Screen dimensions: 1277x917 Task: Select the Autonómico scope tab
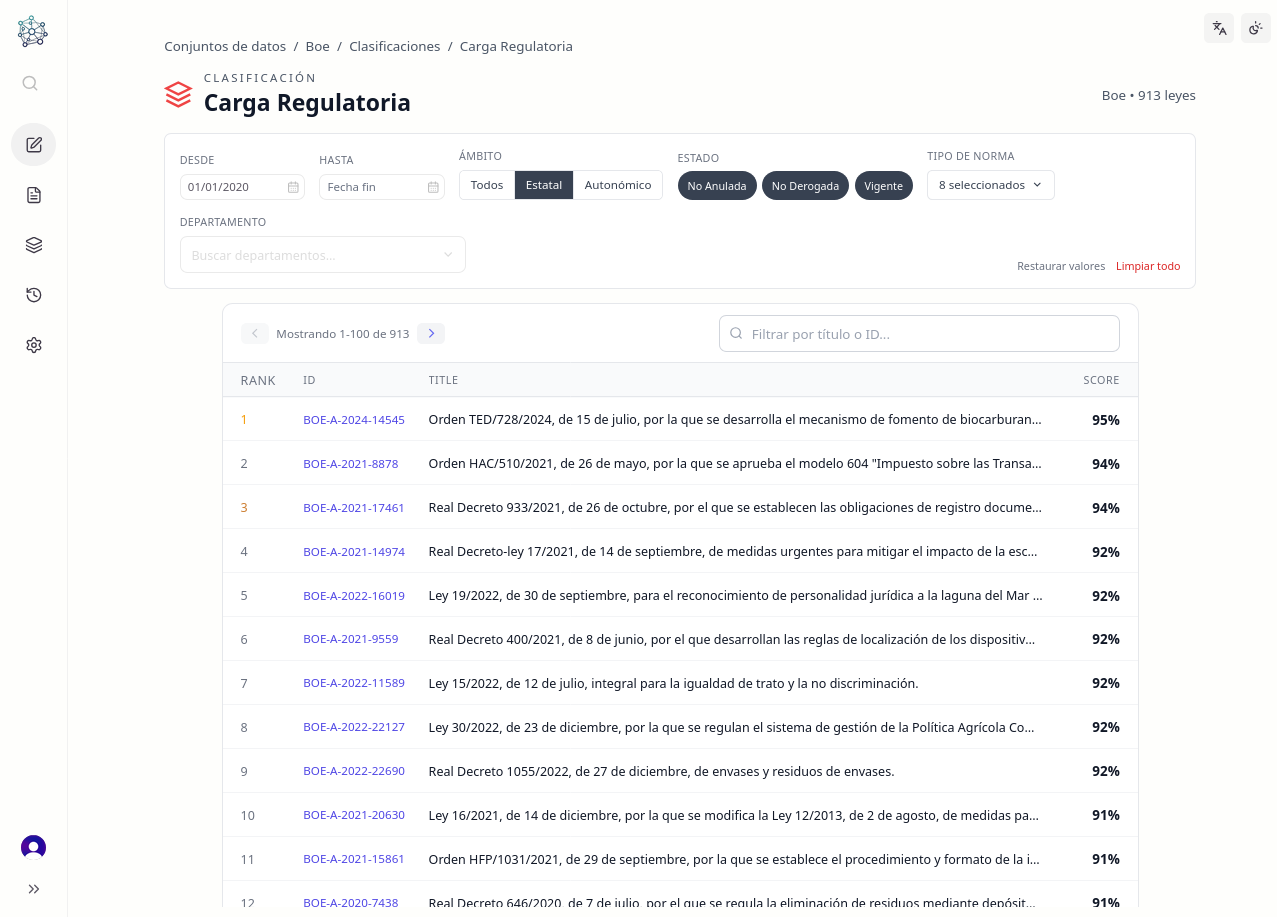[x=617, y=185]
